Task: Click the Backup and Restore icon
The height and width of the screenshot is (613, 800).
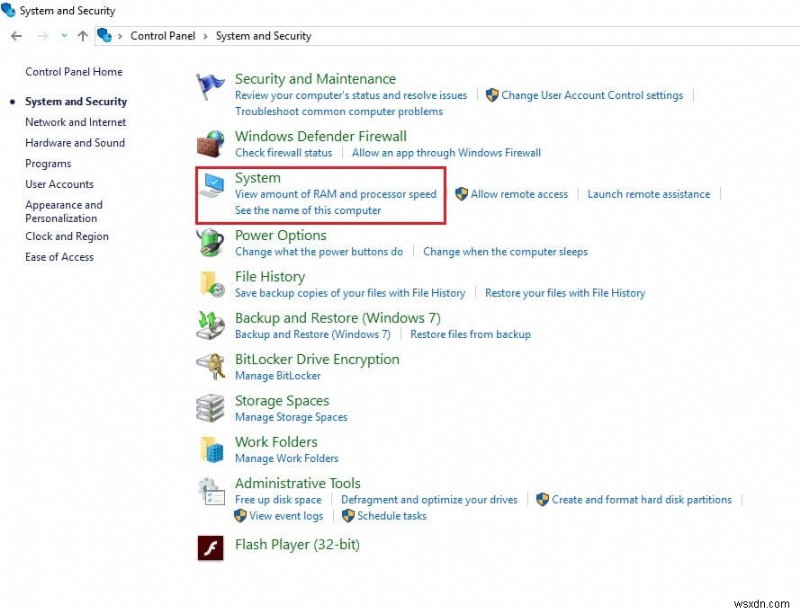Action: (x=210, y=325)
